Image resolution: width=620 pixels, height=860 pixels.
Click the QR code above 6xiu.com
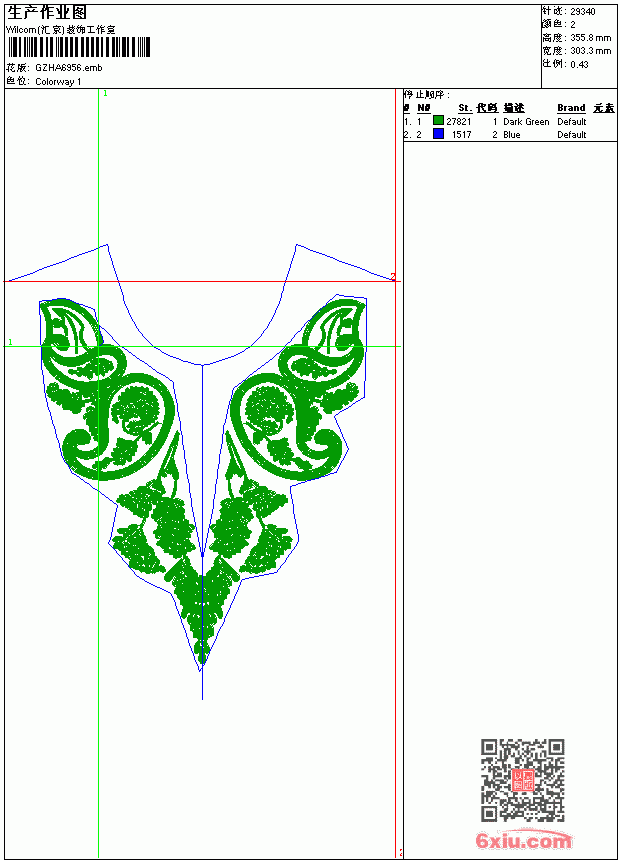coord(523,779)
